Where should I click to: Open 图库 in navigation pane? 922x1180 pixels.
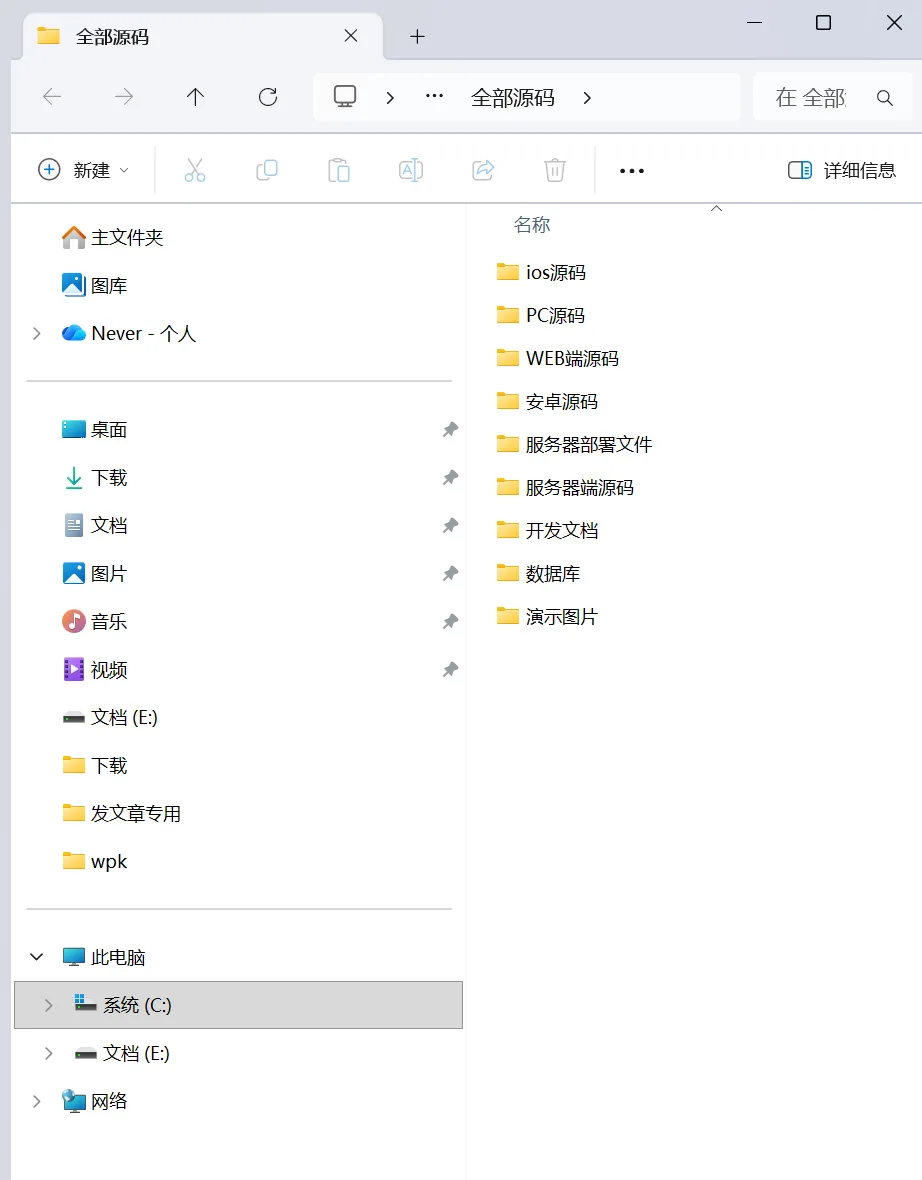coord(94,286)
